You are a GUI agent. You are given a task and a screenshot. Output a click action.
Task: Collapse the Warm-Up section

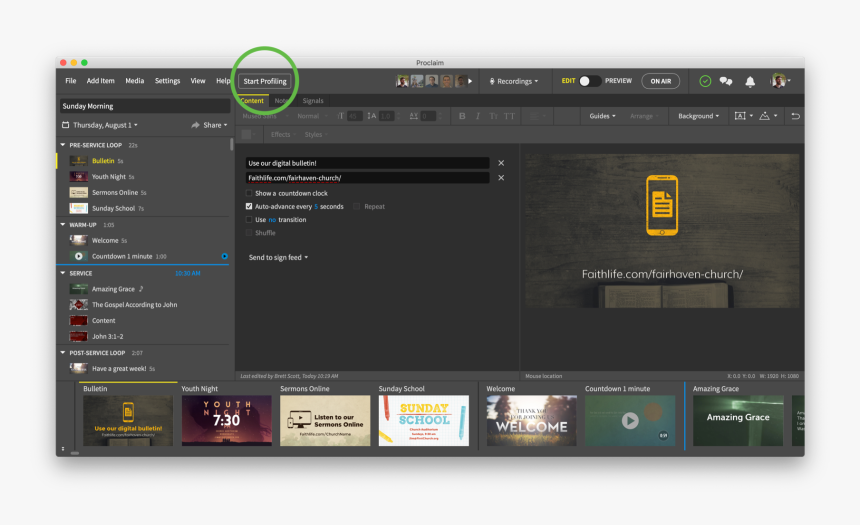(63, 224)
